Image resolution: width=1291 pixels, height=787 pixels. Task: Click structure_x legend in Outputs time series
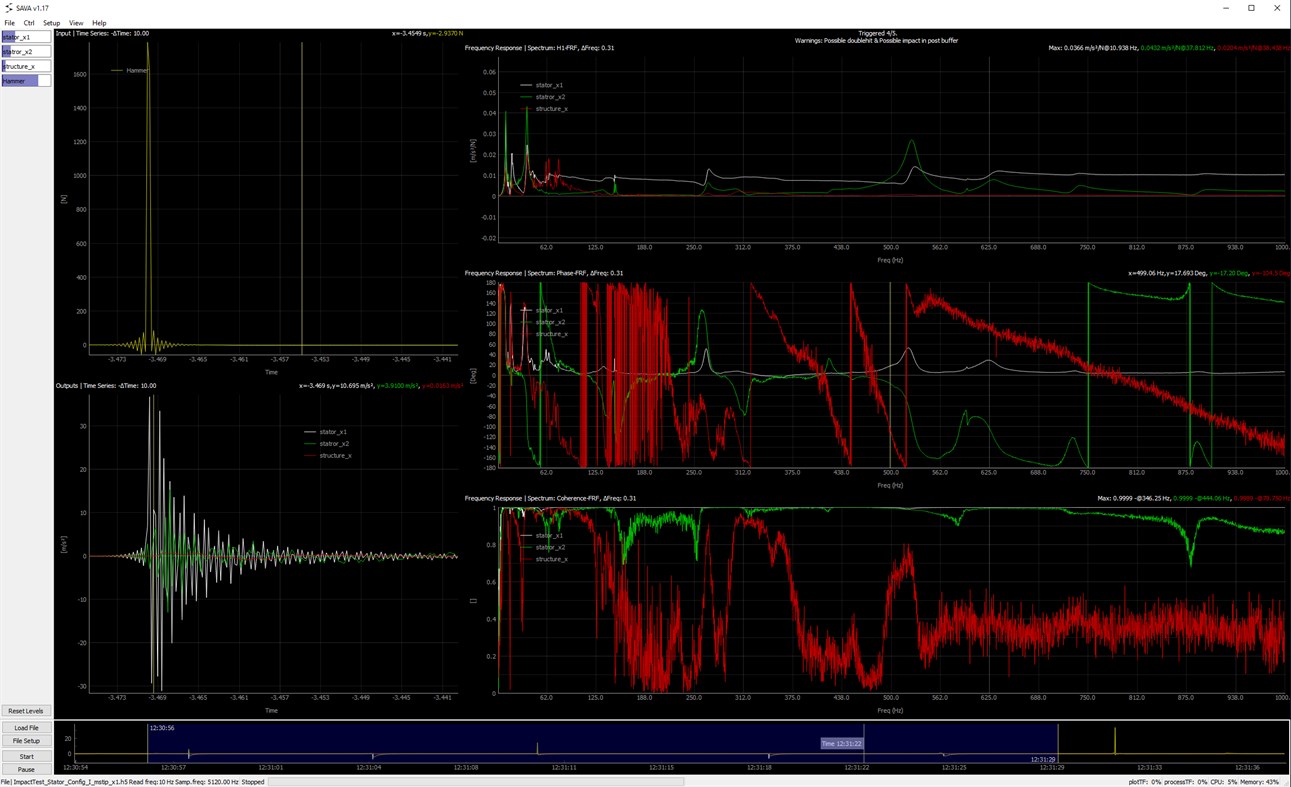point(327,456)
